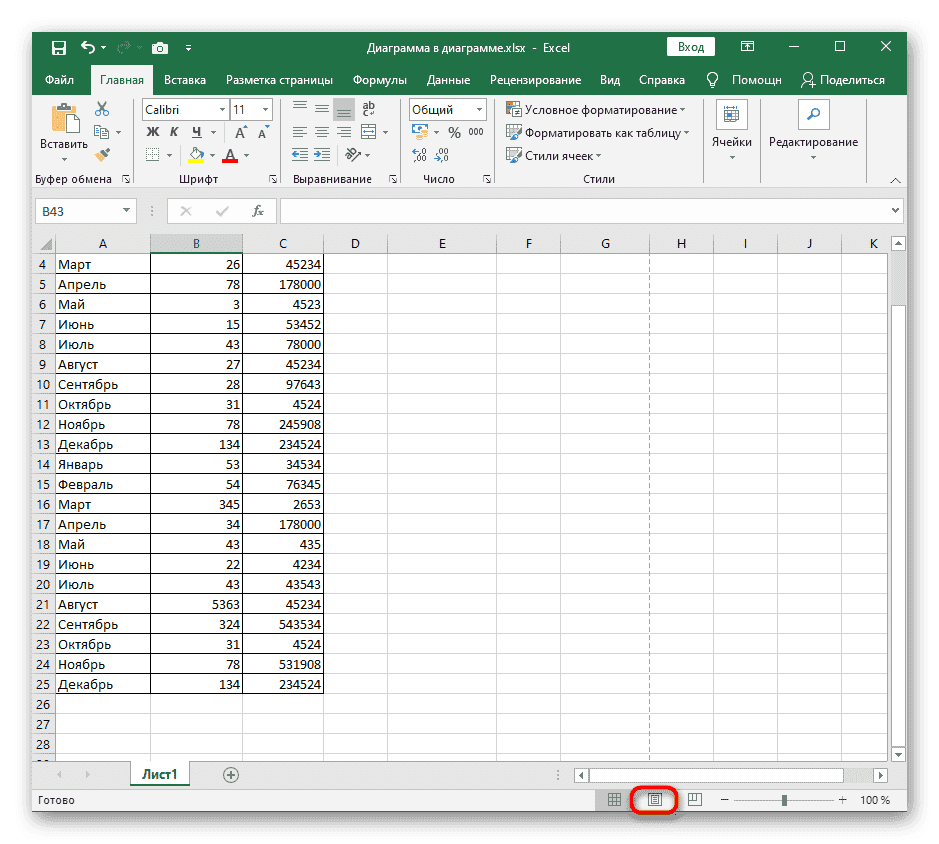Toggle italic formatting К
The height and width of the screenshot is (844, 939).
point(174,132)
